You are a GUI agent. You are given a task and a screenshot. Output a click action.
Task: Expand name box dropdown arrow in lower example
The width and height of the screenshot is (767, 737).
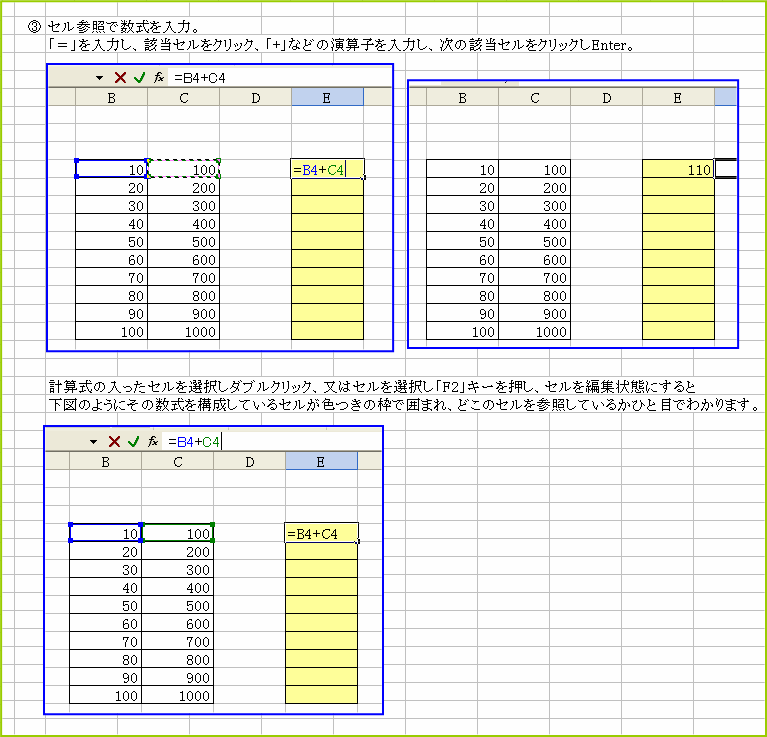click(93, 442)
